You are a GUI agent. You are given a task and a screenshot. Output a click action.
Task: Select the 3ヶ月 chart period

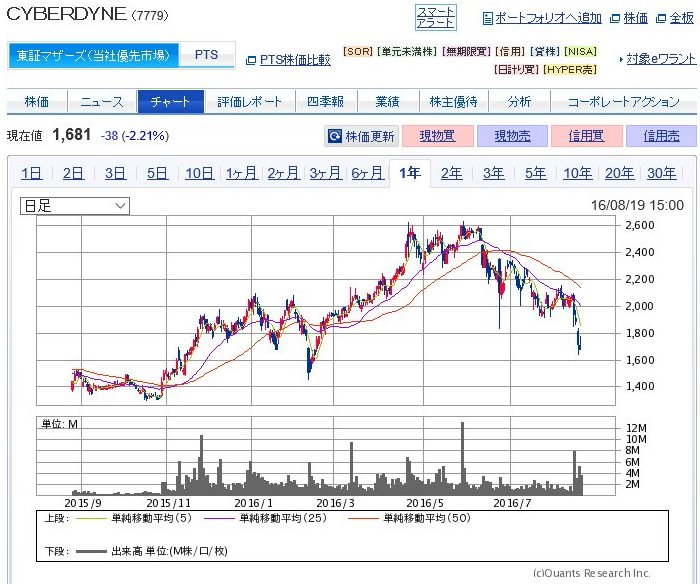coord(325,173)
